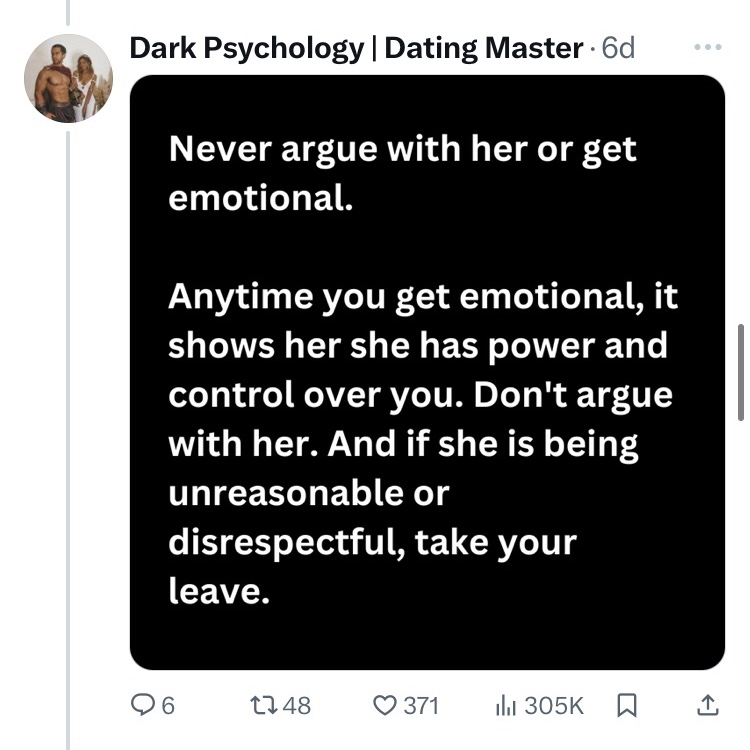Open the three-dot more options menu
The image size is (750, 750).
coord(706,47)
